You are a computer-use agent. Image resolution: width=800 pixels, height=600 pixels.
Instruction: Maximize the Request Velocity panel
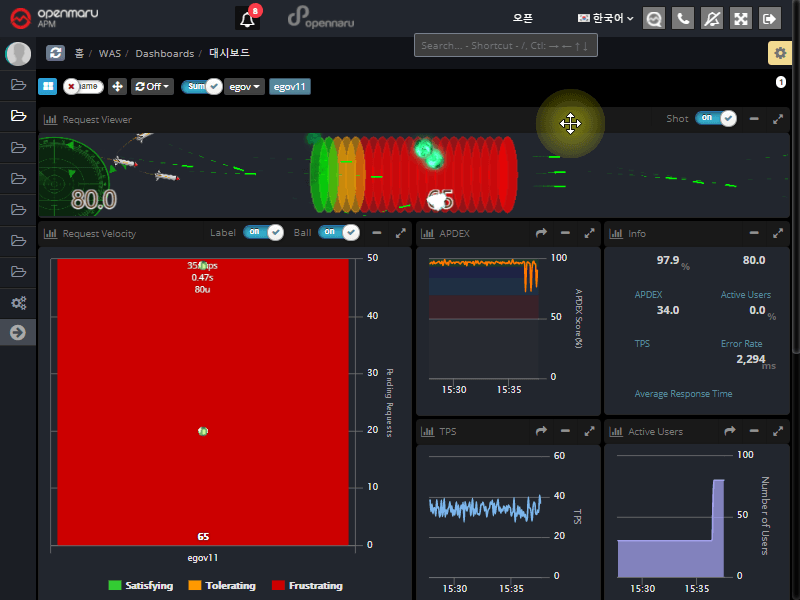(401, 233)
